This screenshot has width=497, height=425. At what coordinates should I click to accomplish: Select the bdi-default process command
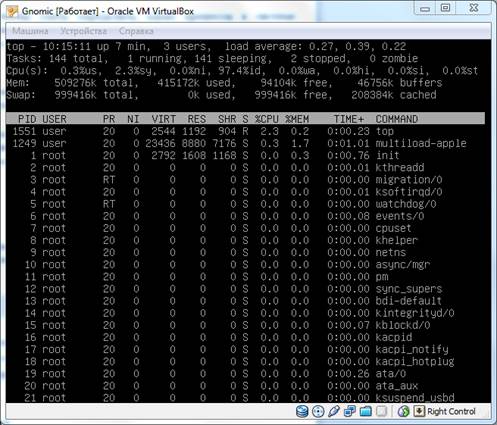coord(409,301)
